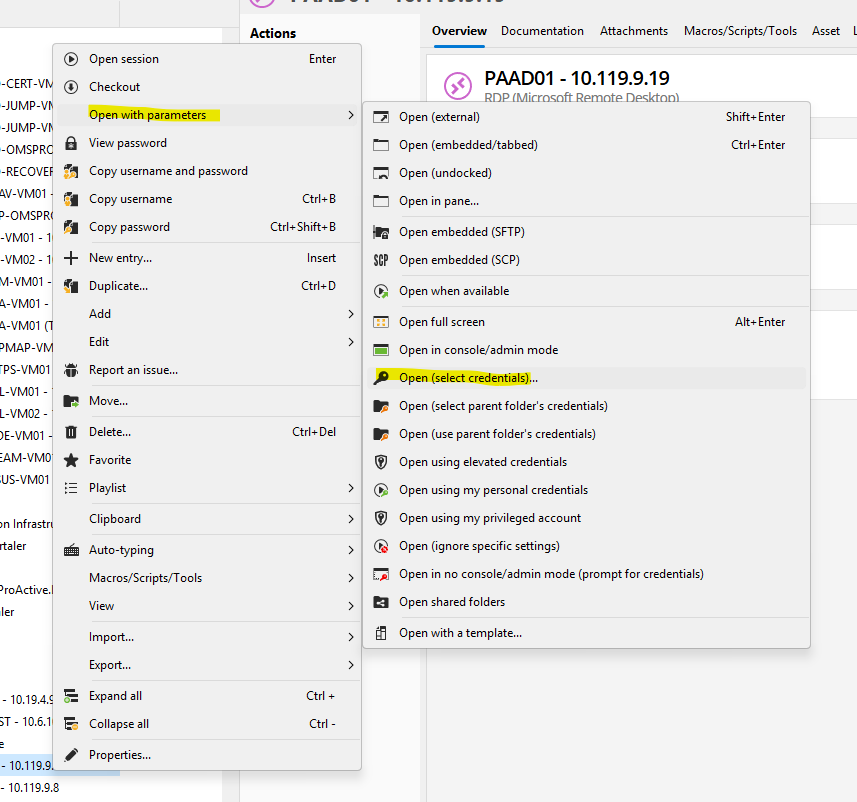Click the Shift+Enter shortcut label
The height and width of the screenshot is (802, 857).
755,117
